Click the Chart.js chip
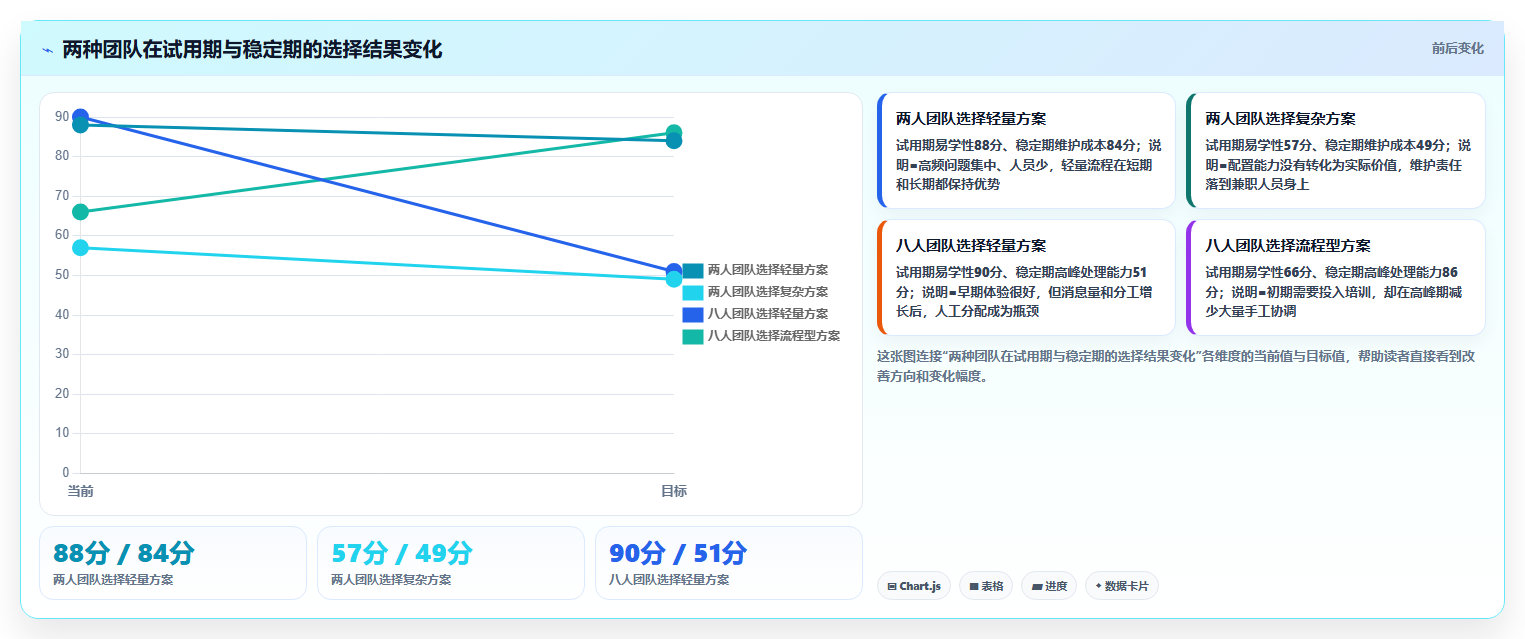1525x639 pixels. (x=914, y=586)
